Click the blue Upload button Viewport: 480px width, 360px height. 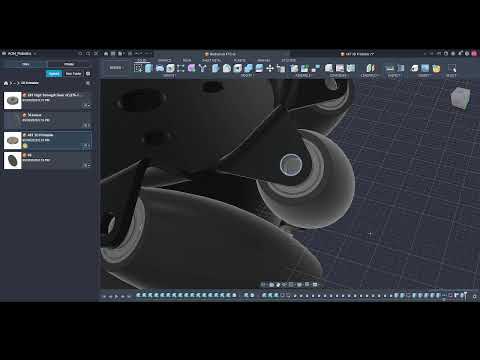54,74
